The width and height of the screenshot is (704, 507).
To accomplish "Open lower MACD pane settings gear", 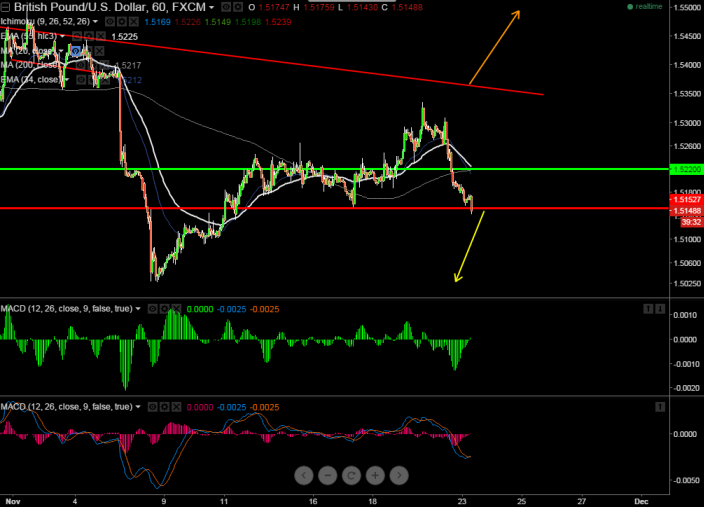I will point(164,407).
